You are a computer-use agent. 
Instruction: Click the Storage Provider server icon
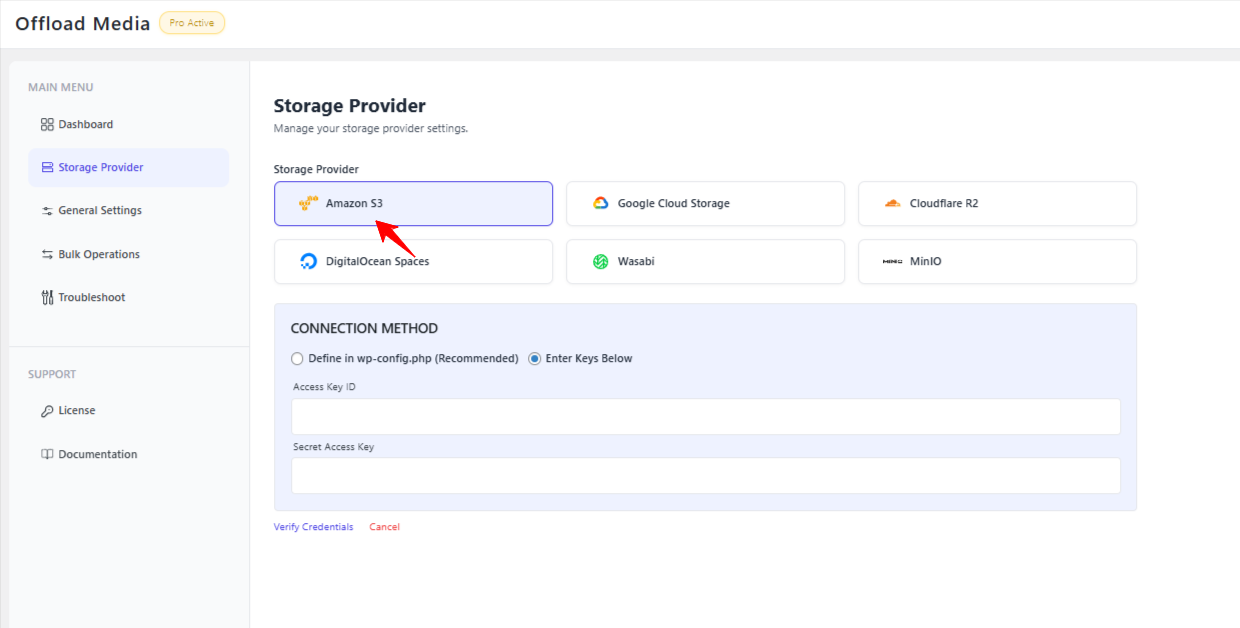coord(47,168)
